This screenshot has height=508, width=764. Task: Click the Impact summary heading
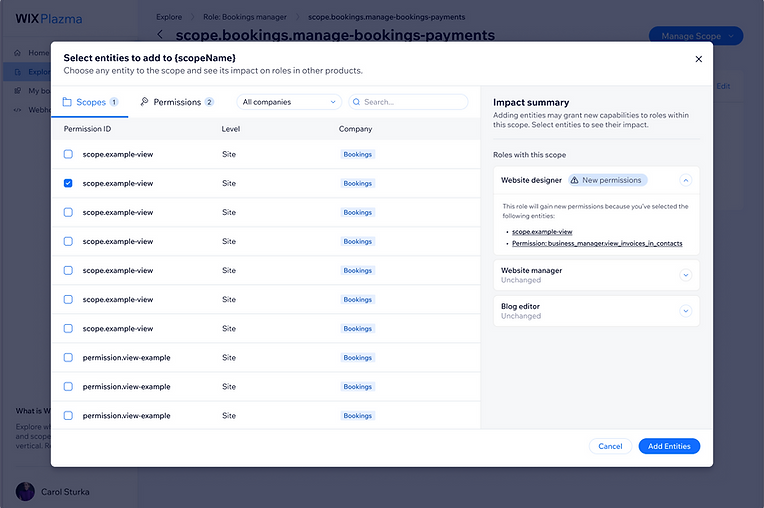pos(531,102)
